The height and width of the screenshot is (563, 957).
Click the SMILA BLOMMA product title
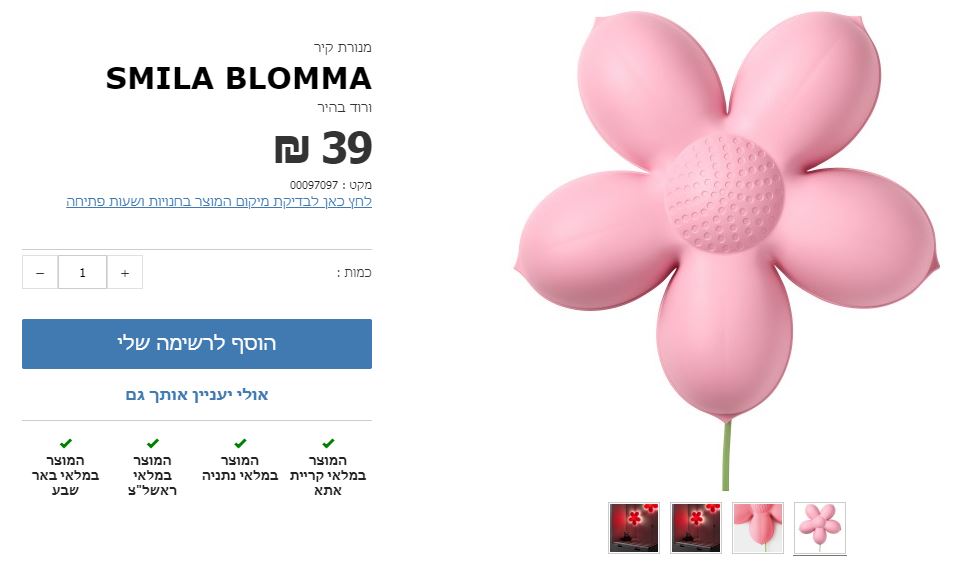(x=238, y=78)
